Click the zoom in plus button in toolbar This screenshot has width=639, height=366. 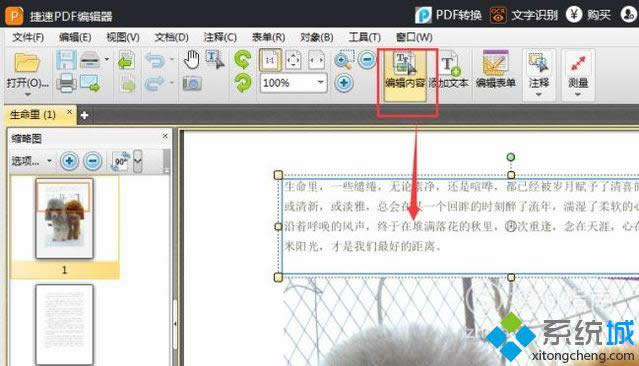click(x=344, y=83)
